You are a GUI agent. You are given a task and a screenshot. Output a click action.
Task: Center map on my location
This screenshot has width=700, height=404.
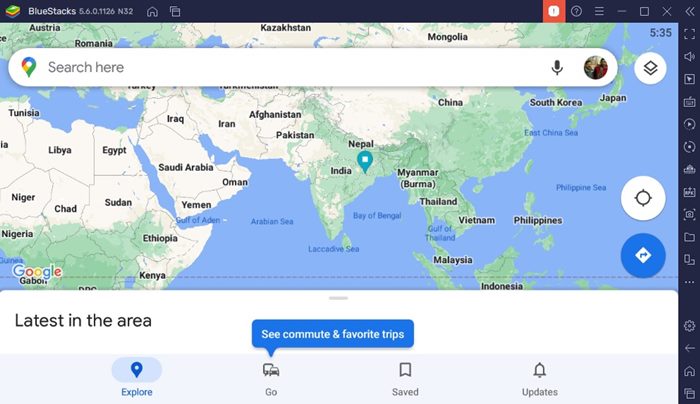(643, 198)
